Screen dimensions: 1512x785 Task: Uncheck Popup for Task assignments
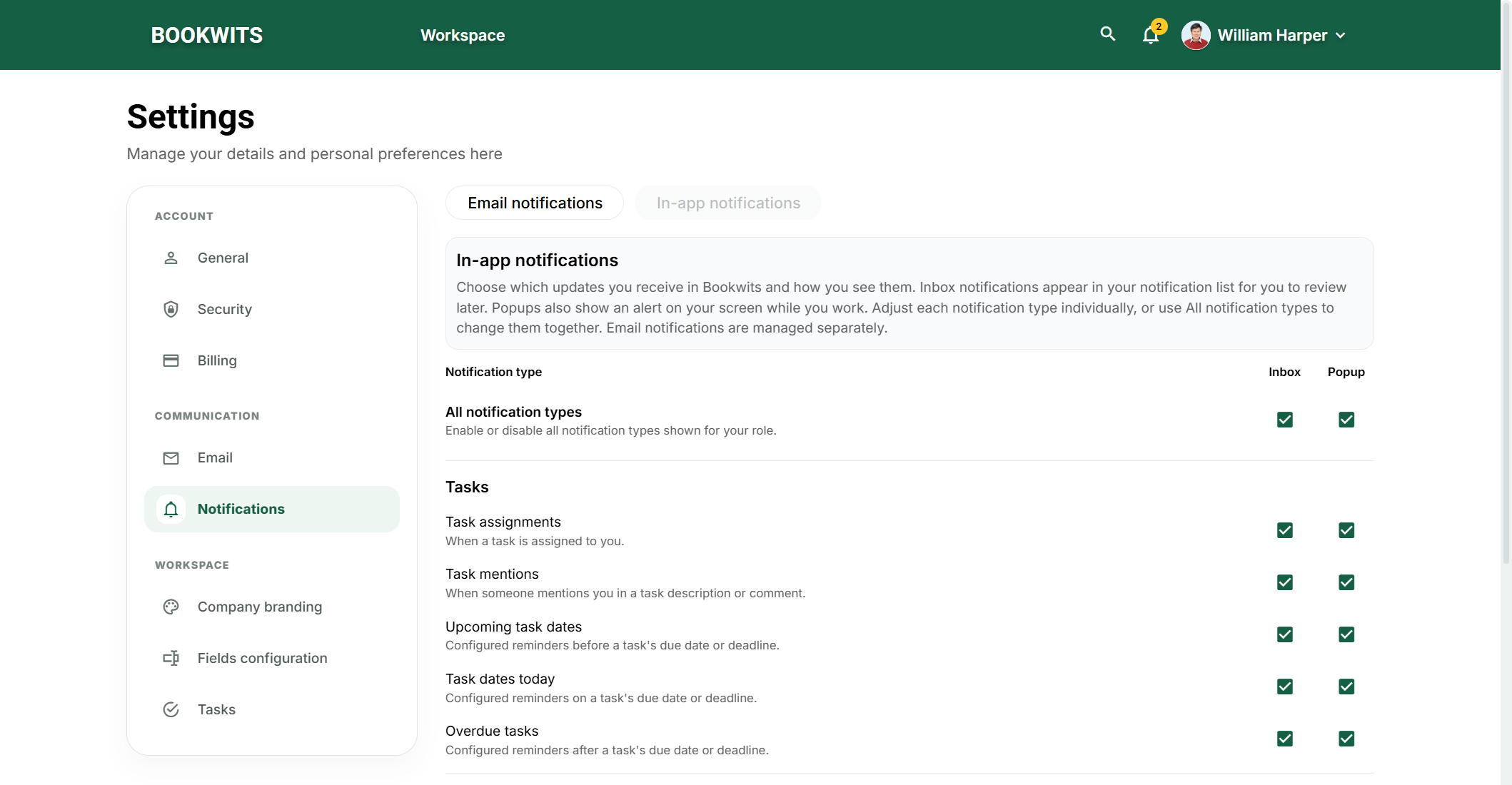pos(1346,530)
